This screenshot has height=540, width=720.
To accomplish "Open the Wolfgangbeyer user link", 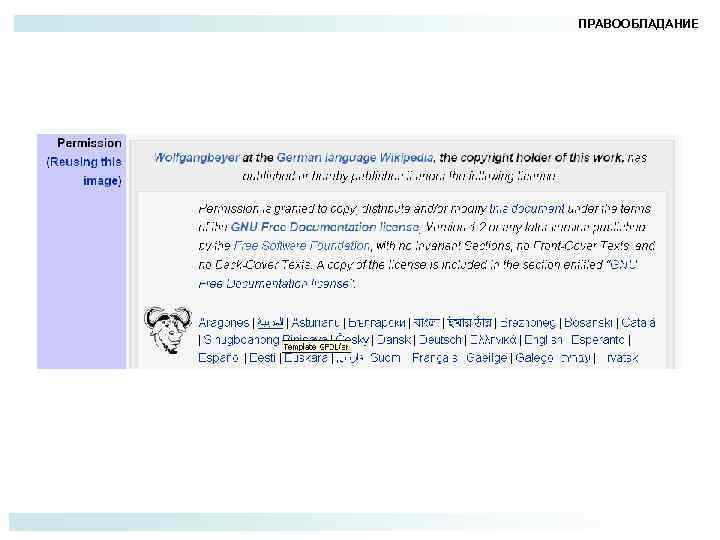I will [x=197, y=158].
